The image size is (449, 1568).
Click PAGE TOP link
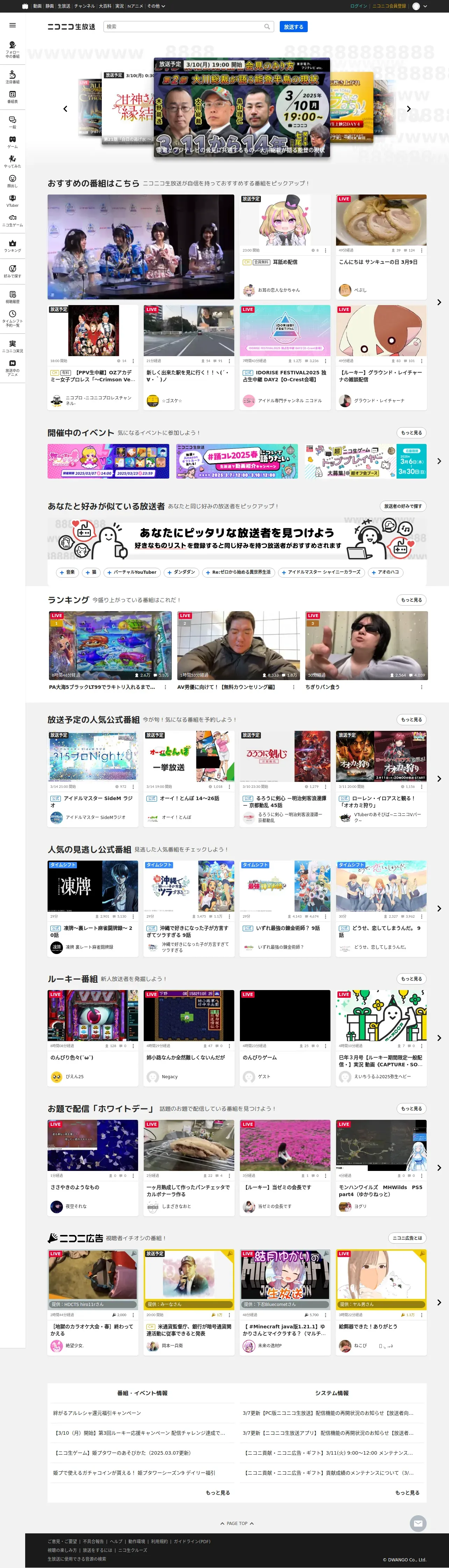pos(237,1523)
